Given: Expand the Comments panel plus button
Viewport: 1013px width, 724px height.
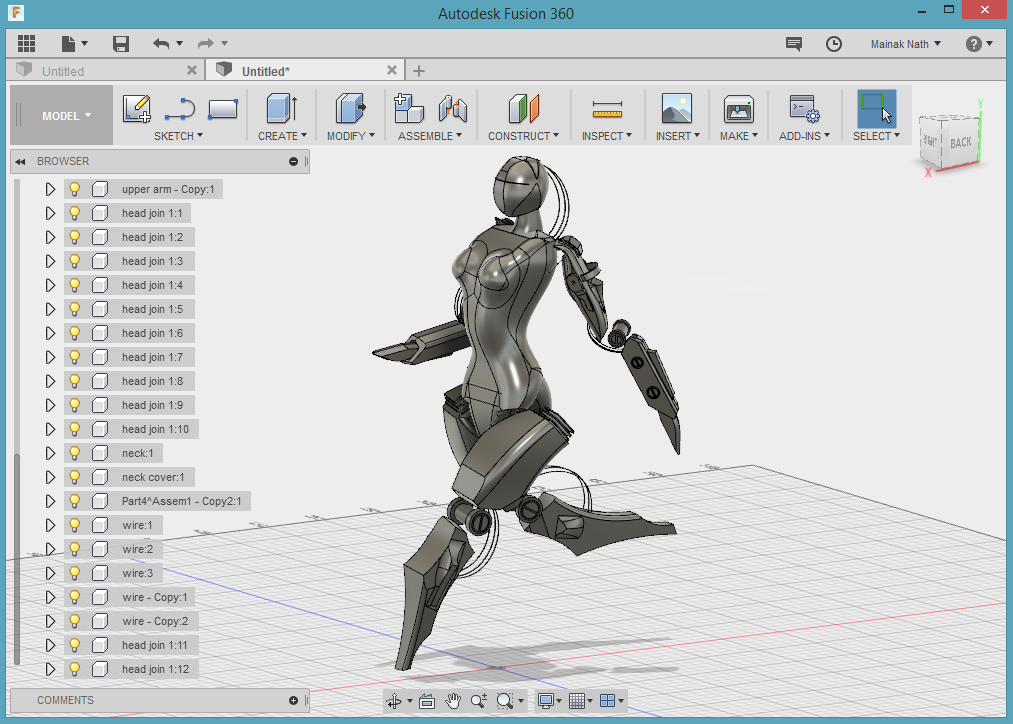Looking at the screenshot, I should (x=293, y=701).
